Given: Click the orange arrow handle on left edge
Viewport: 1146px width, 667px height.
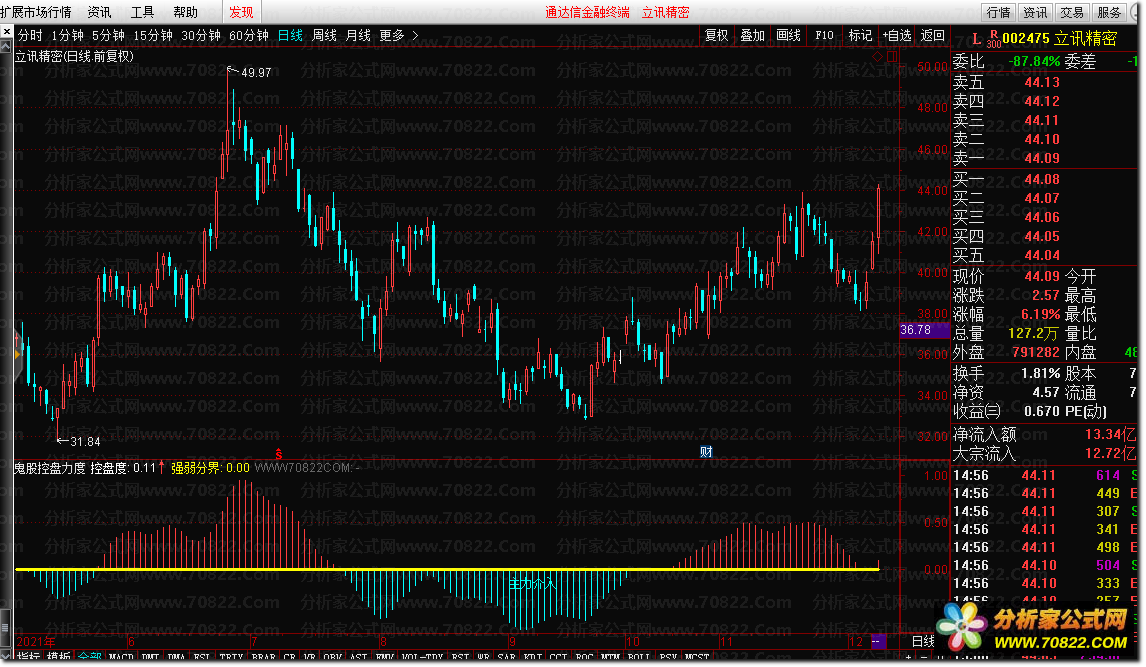Looking at the screenshot, I should coord(18,354).
